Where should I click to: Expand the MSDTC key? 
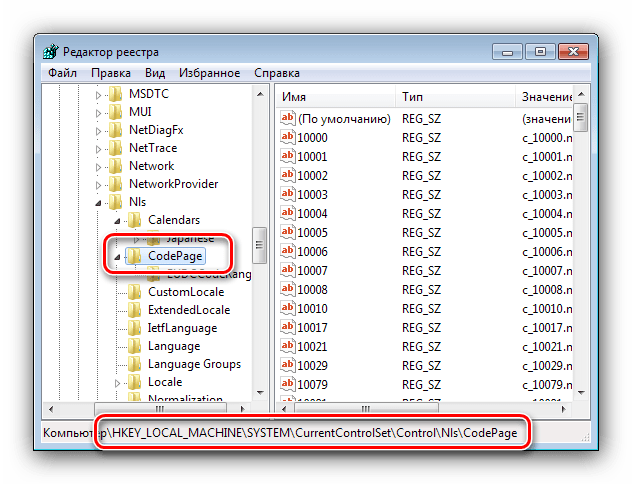click(98, 95)
